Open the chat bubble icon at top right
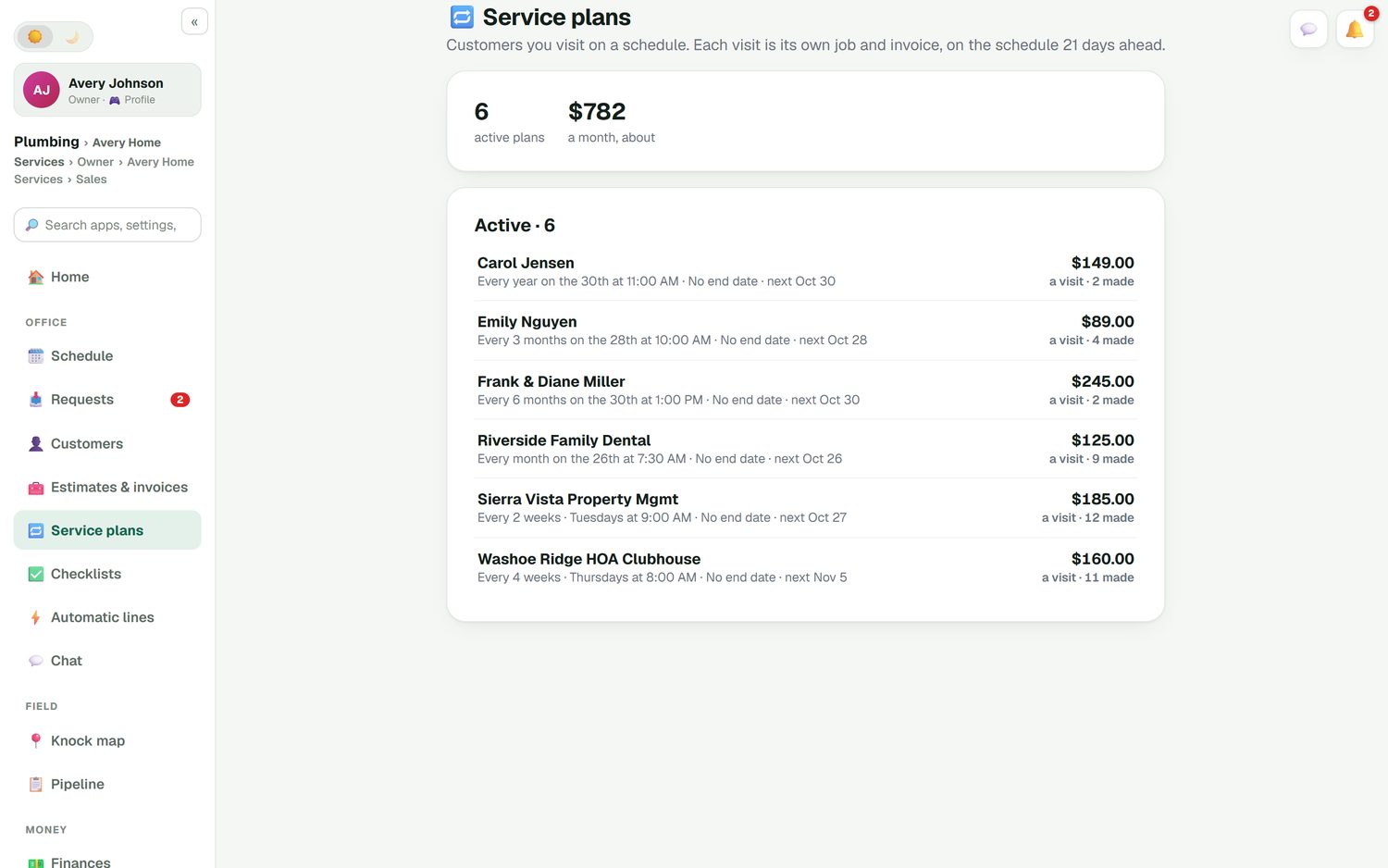 [x=1308, y=30]
